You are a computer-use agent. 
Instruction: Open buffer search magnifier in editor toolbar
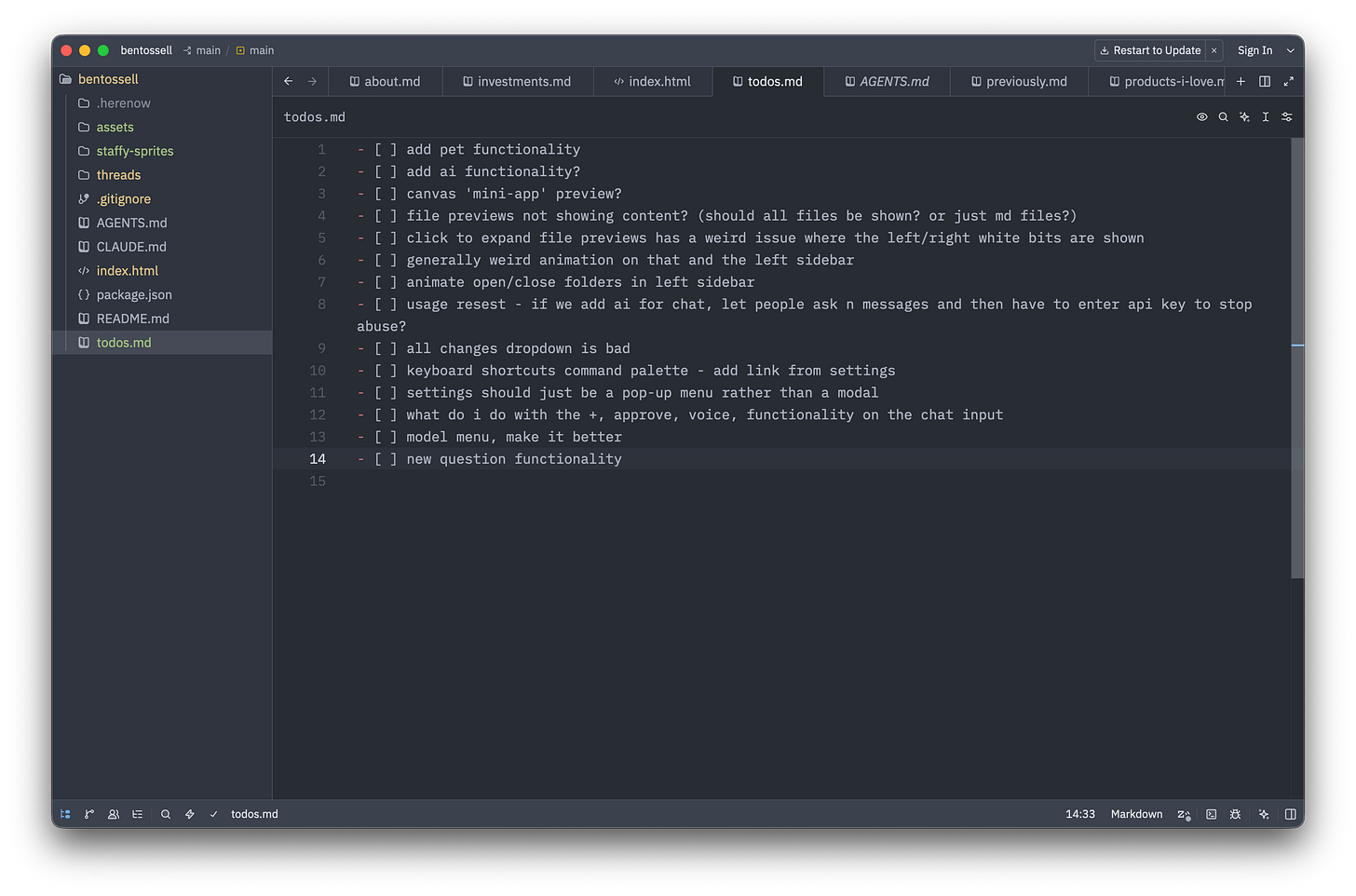tap(1224, 117)
